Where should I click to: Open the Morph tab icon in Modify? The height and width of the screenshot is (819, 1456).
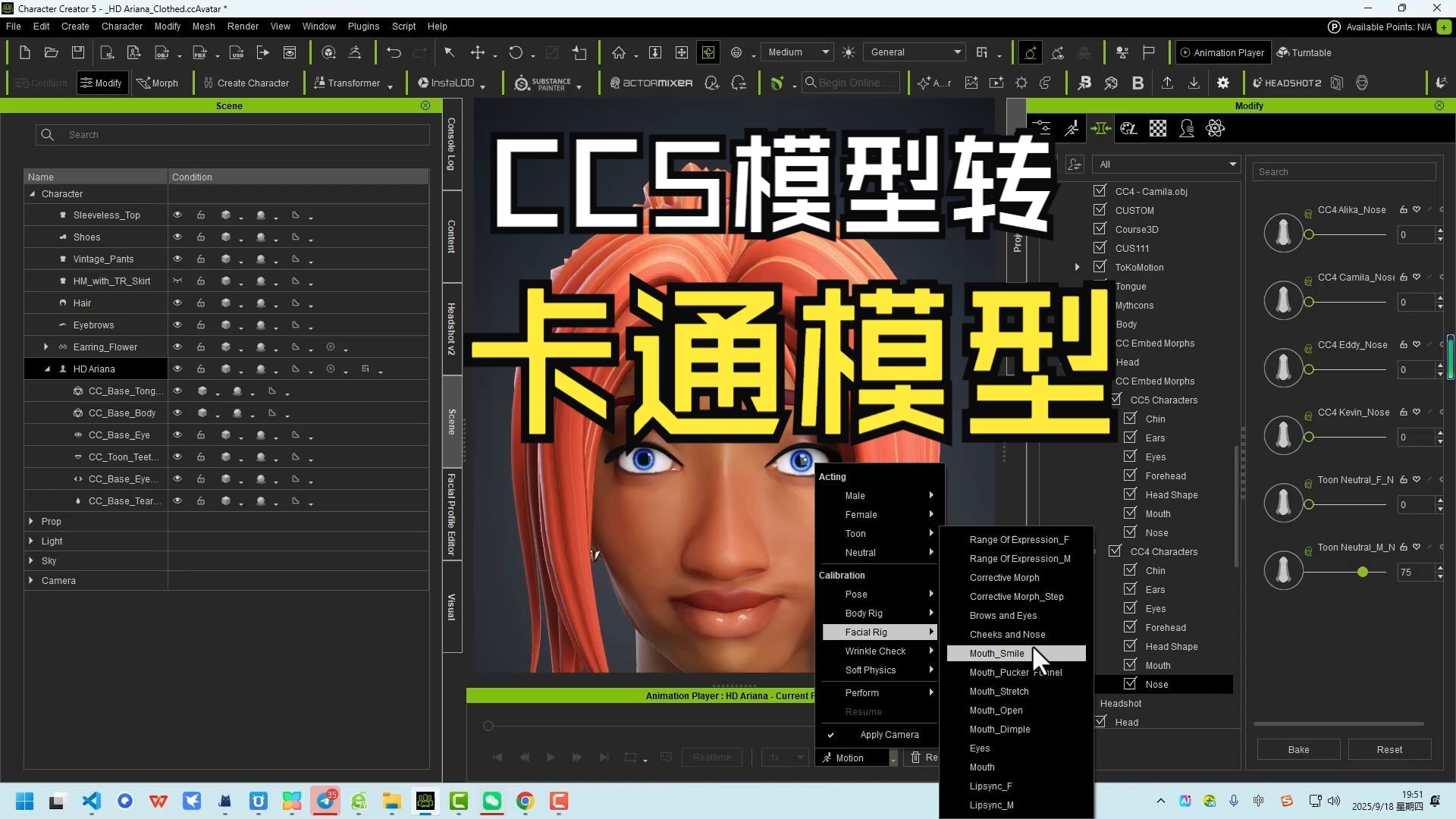pos(1100,128)
